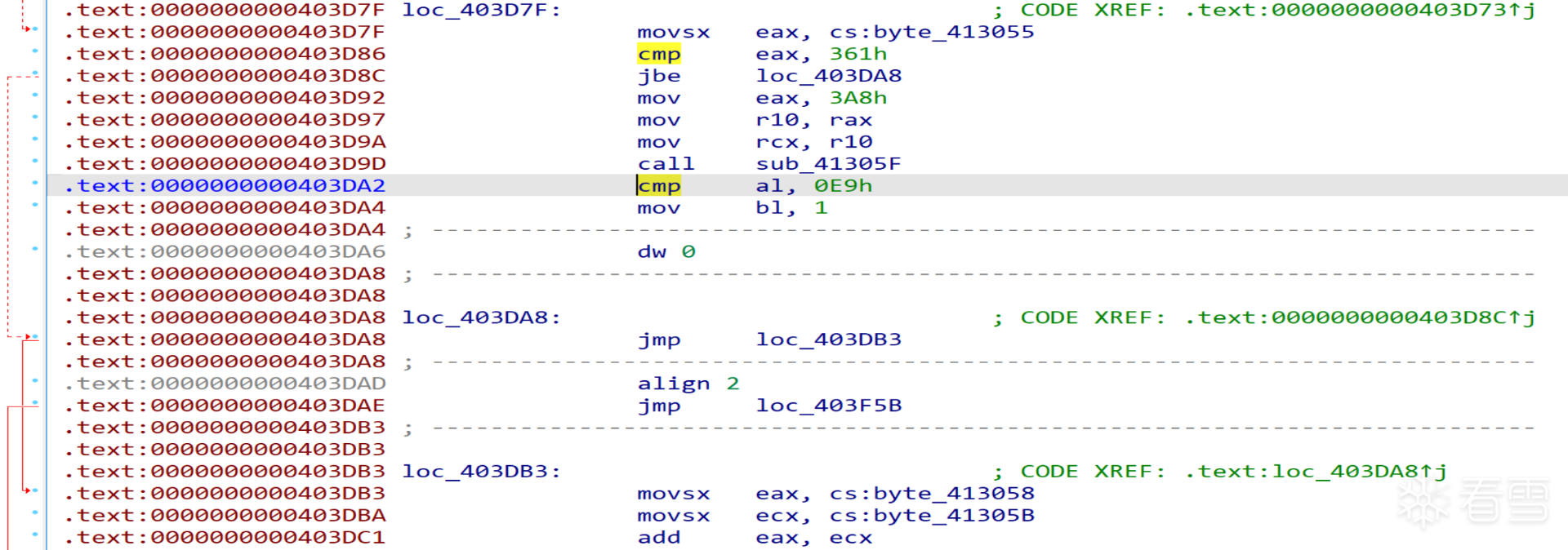Click mov r10, rax instruction
1568x550 pixels.
point(755,121)
